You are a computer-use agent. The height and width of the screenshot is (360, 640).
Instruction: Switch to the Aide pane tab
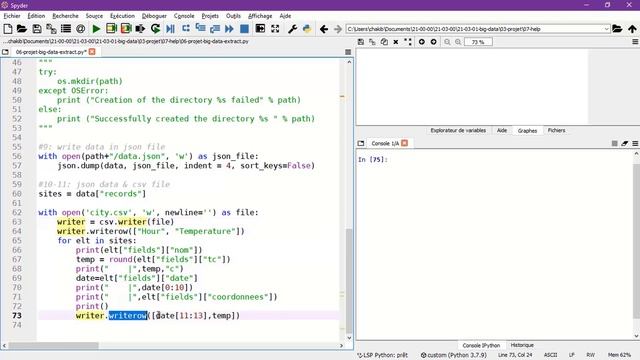[502, 131]
